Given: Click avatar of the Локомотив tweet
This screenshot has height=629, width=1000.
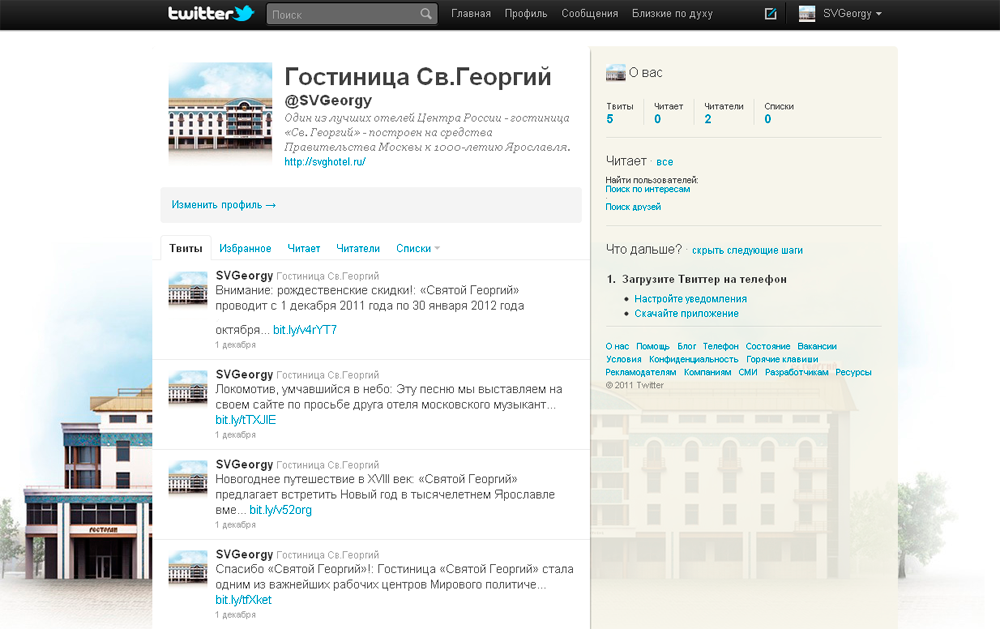Looking at the screenshot, I should point(188,388).
